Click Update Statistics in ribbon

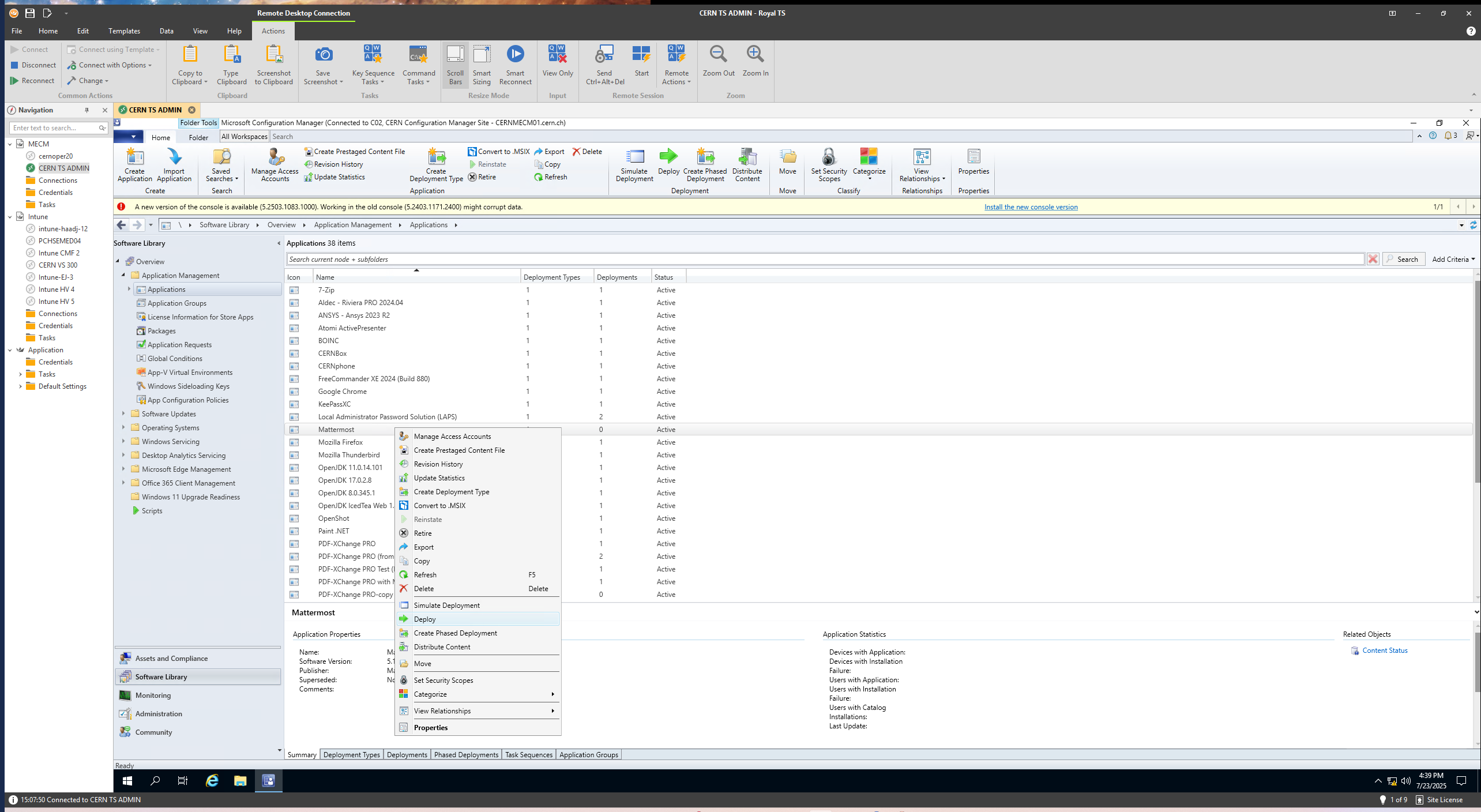(x=334, y=177)
